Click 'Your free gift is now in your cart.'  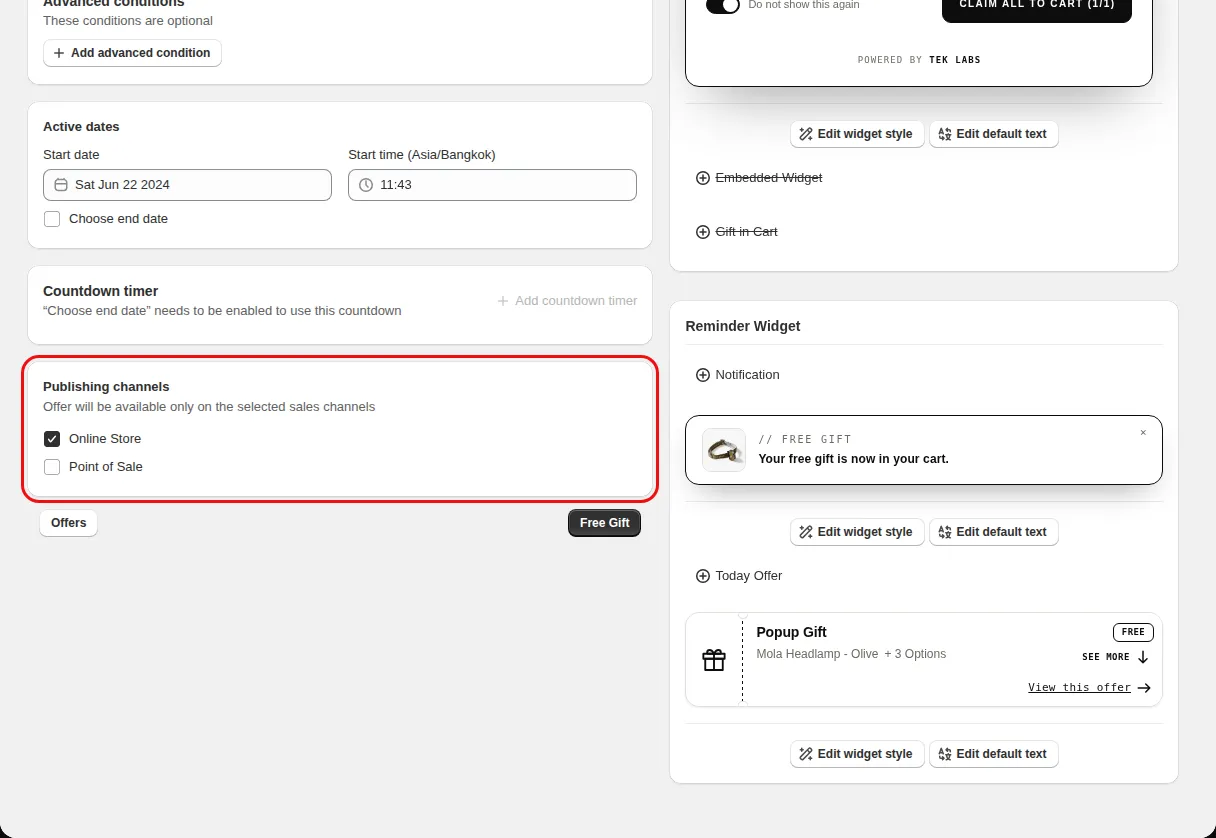click(854, 459)
